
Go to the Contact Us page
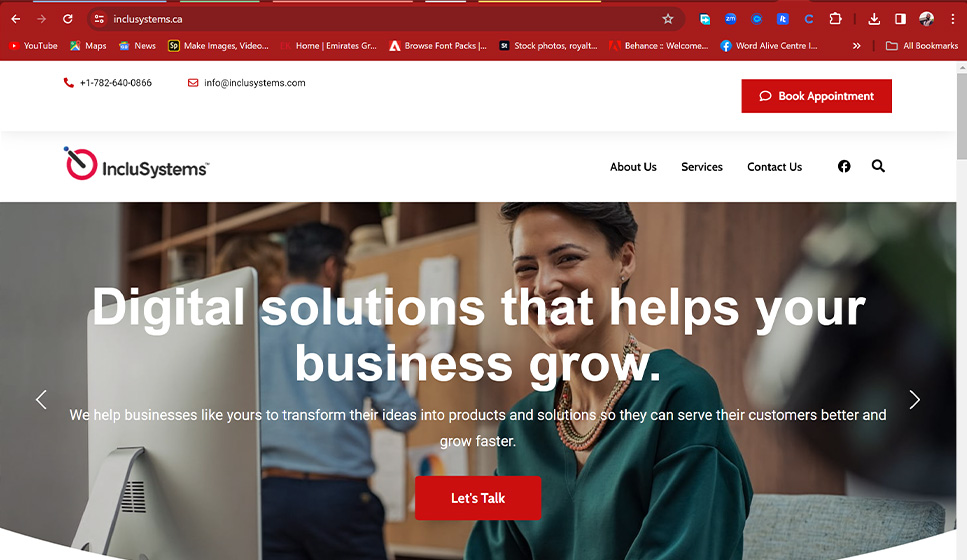point(775,167)
